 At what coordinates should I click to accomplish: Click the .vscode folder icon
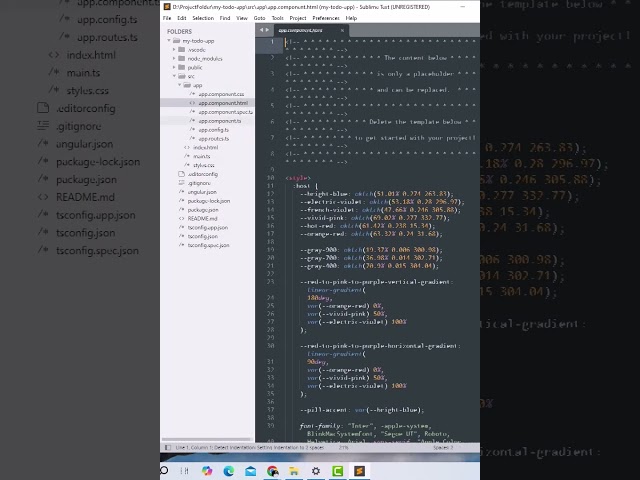182,49
